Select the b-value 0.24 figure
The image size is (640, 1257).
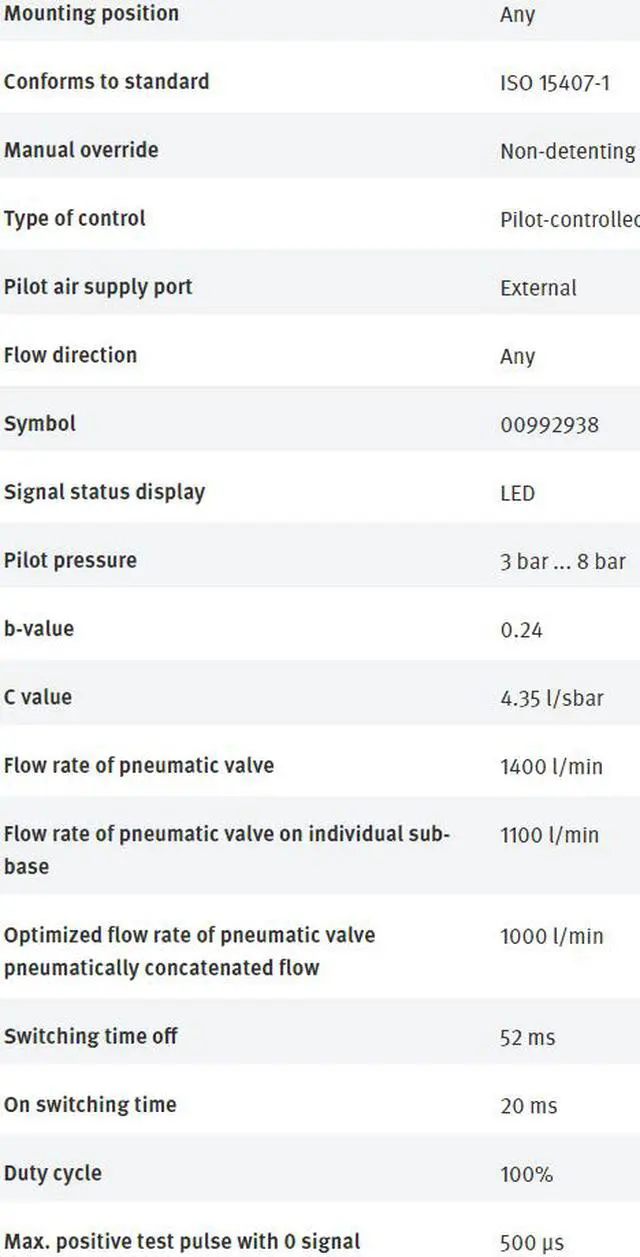tap(521, 630)
